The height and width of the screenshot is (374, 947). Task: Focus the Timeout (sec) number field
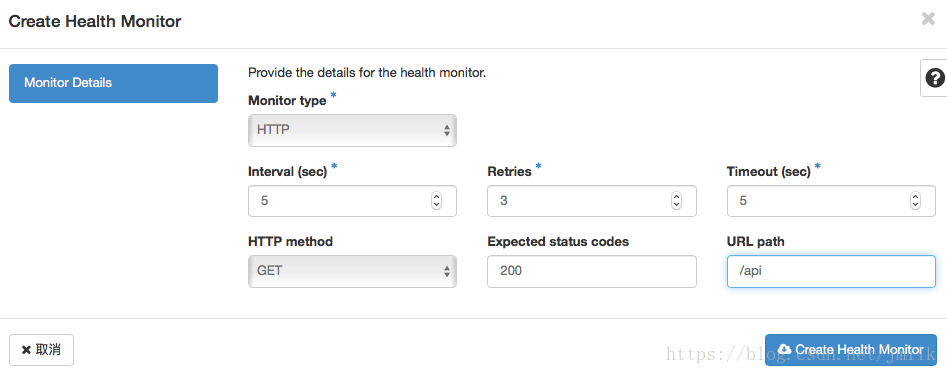tap(831, 201)
